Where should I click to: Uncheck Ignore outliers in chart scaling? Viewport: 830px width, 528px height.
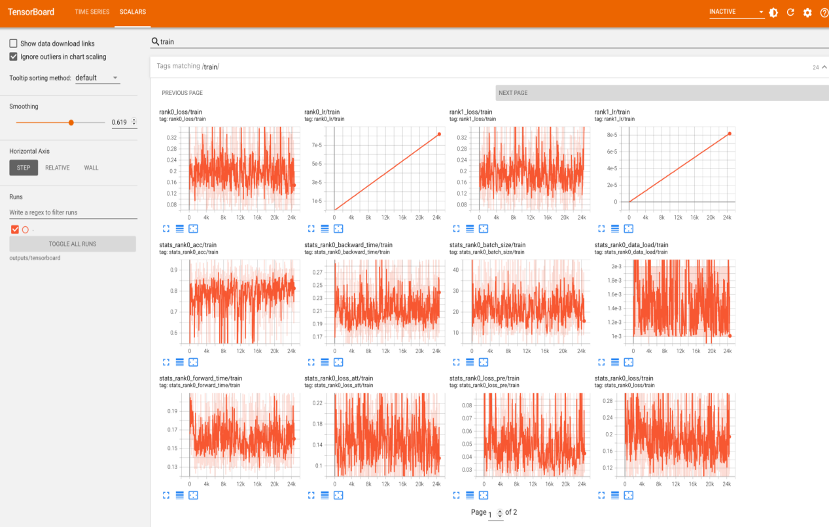tap(13, 57)
